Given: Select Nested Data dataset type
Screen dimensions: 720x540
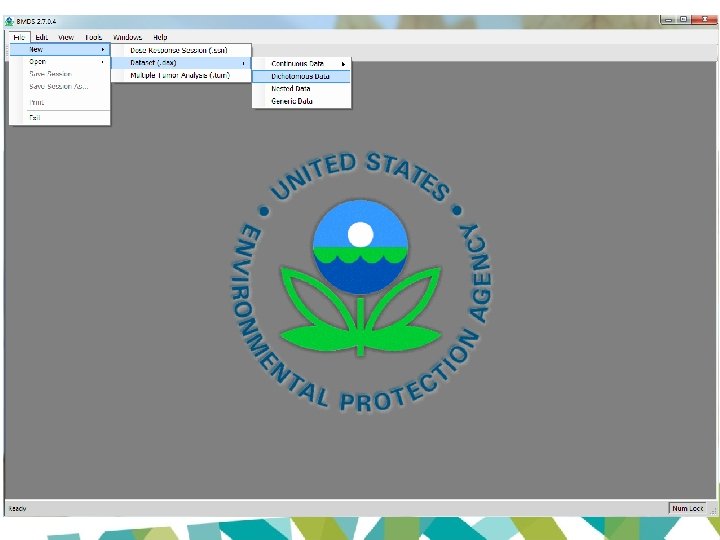Looking at the screenshot, I should 302,89.
